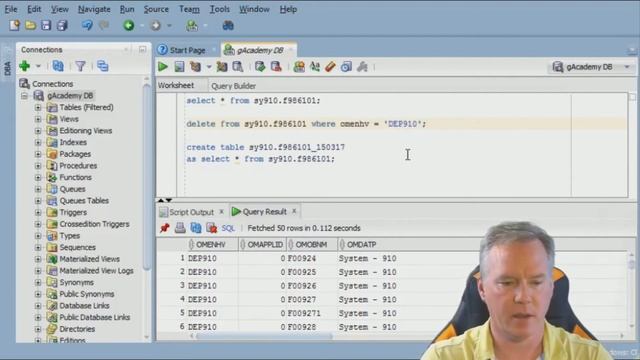This screenshot has height=360, width=640.
Task: Click Refresh connections icon in Connections panel
Action: pos(58,66)
